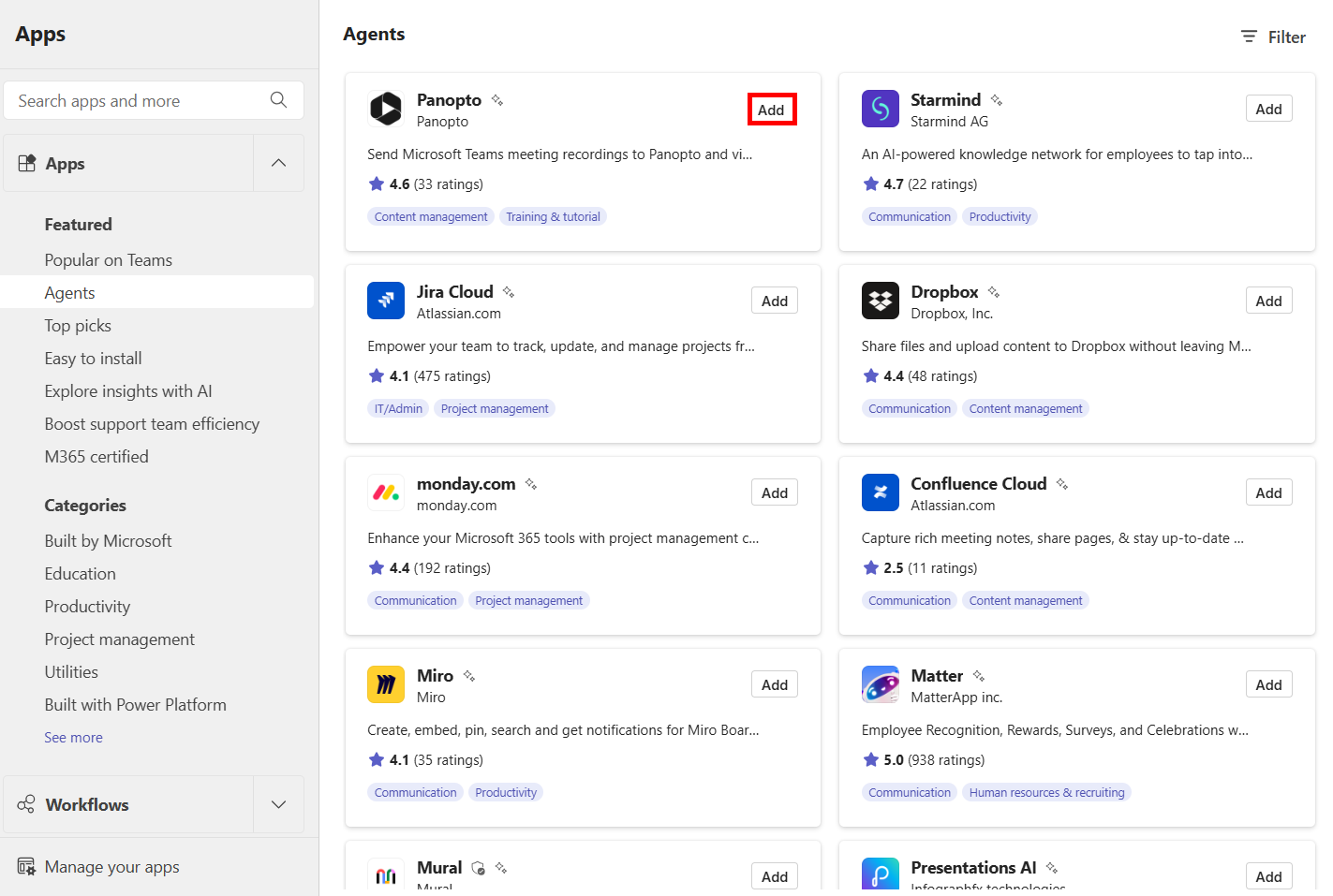
Task: Select the Built by Microsoft category
Action: (108, 540)
